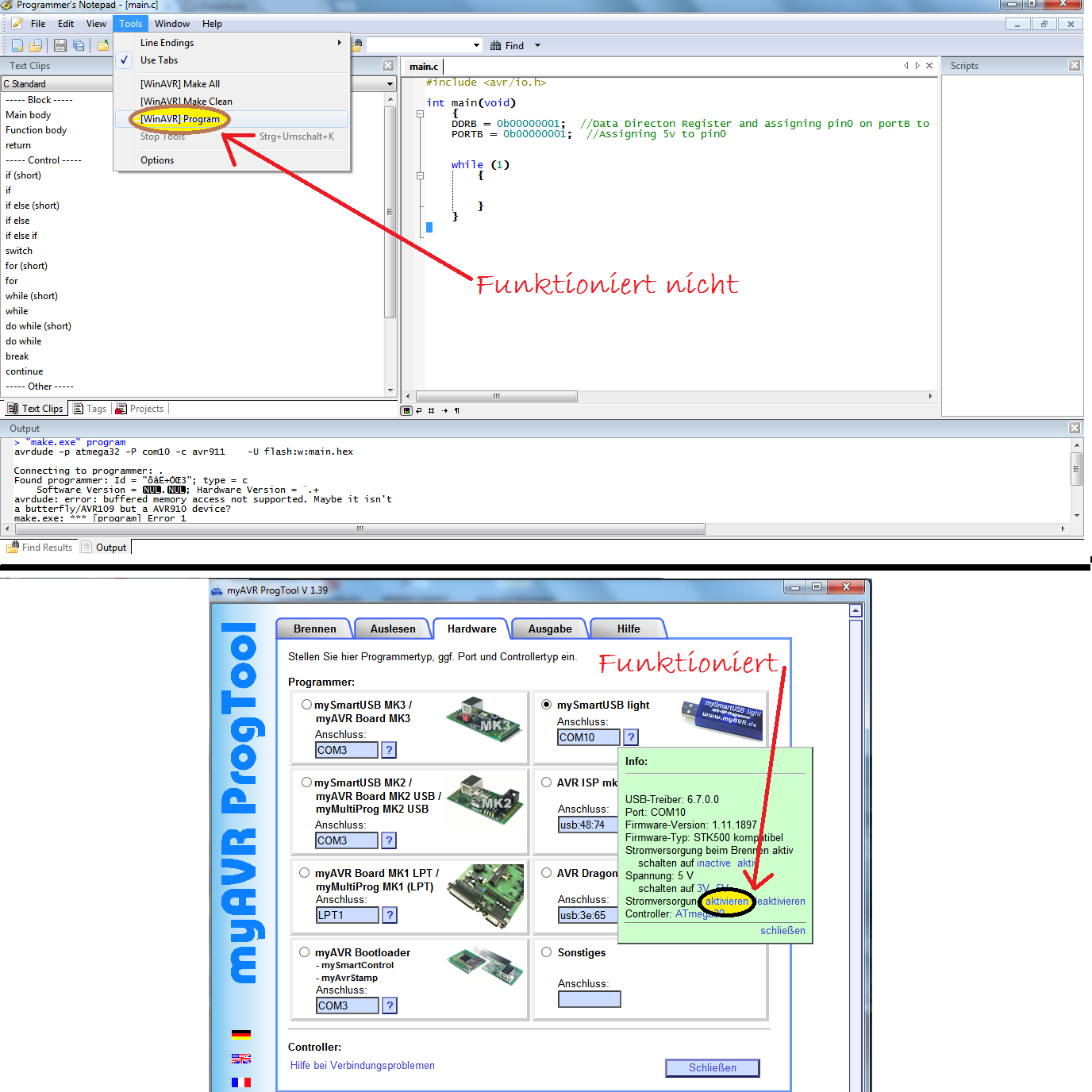Select myAVR Bootloader radio button
1092x1092 pixels.
pos(305,952)
